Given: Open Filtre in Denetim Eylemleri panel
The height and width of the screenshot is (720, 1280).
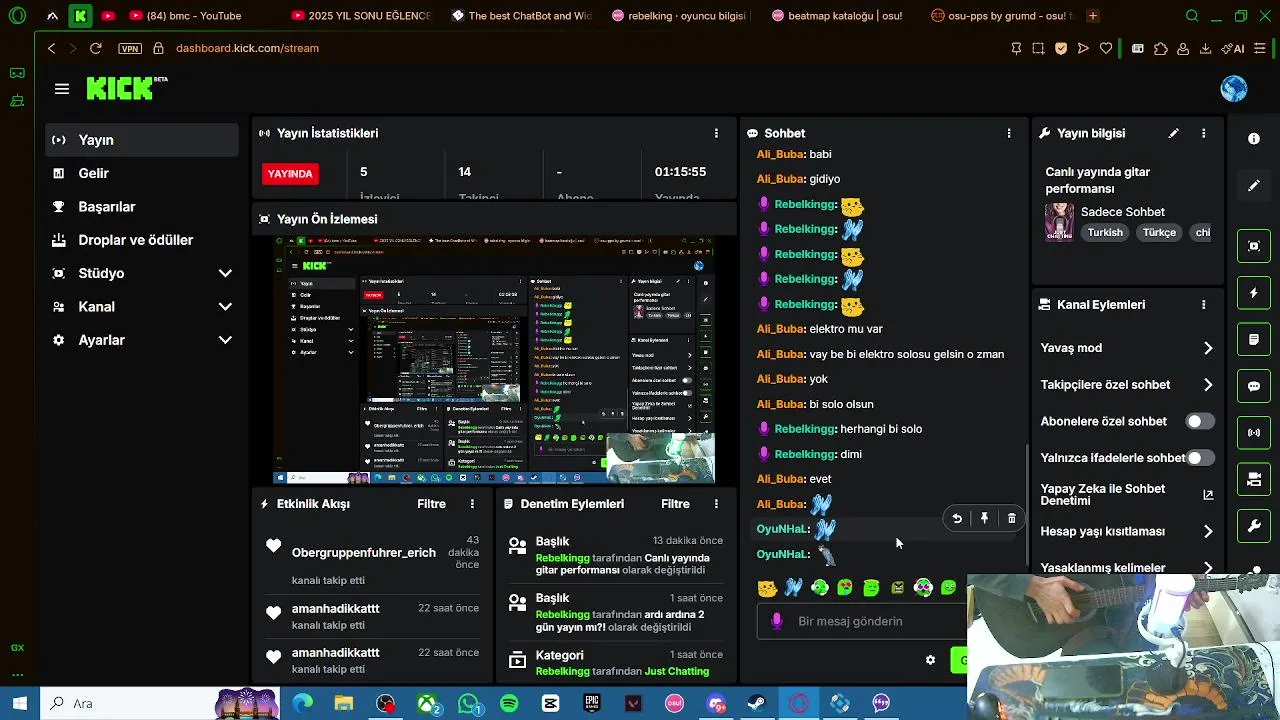Looking at the screenshot, I should click(x=675, y=504).
